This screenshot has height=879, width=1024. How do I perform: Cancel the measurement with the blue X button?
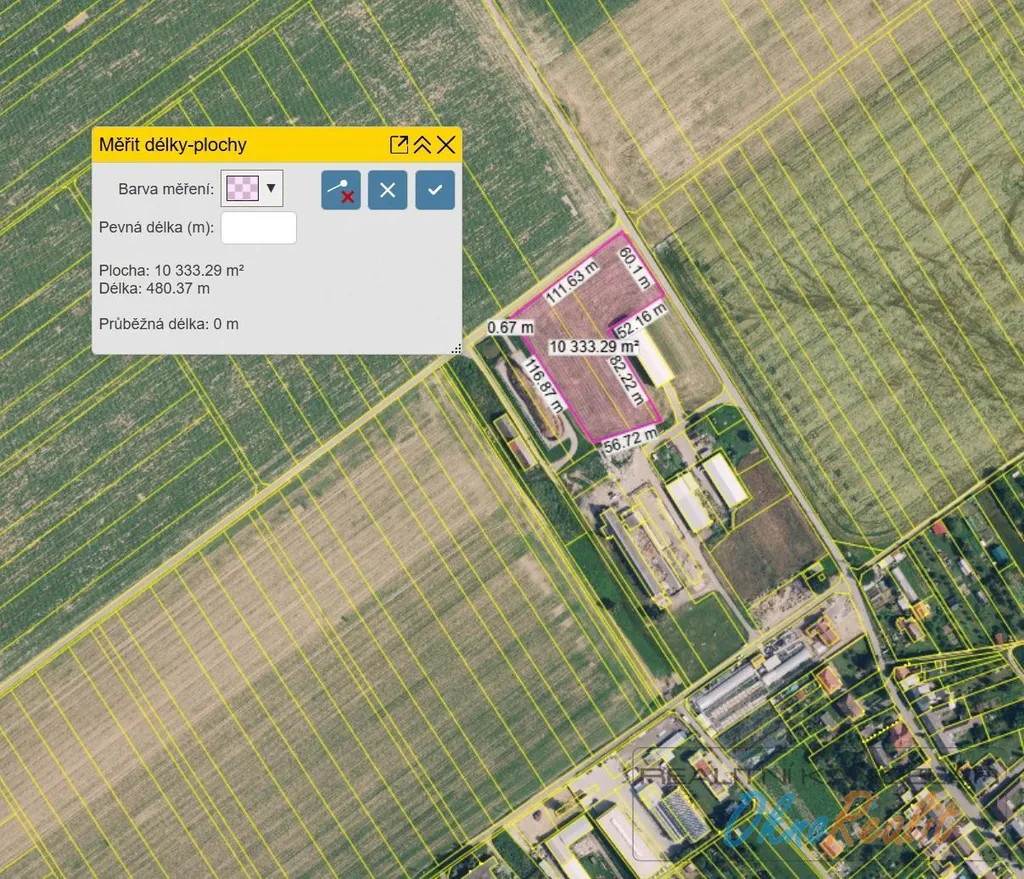click(387, 190)
